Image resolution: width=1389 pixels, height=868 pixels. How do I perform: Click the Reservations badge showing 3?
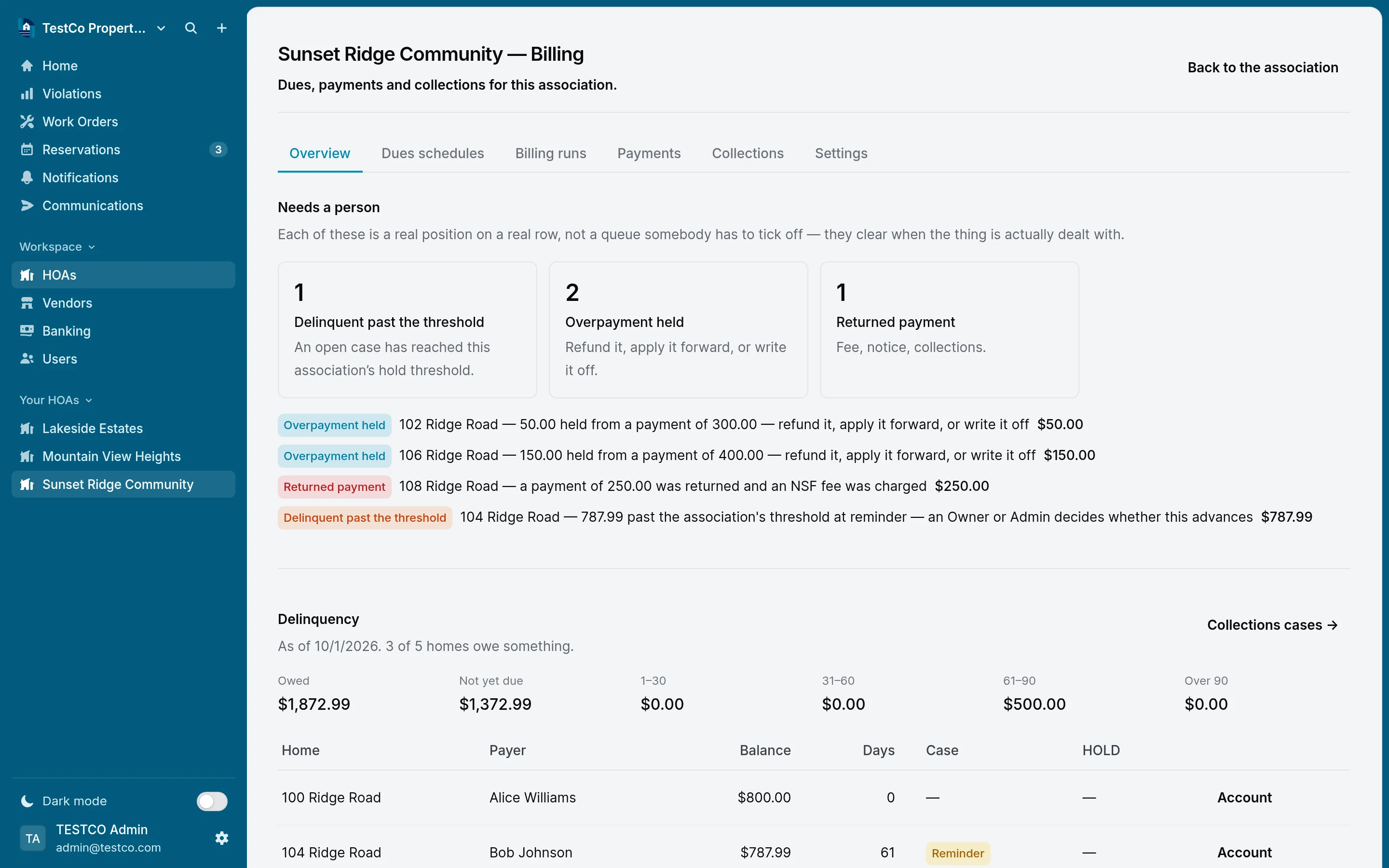(218, 150)
